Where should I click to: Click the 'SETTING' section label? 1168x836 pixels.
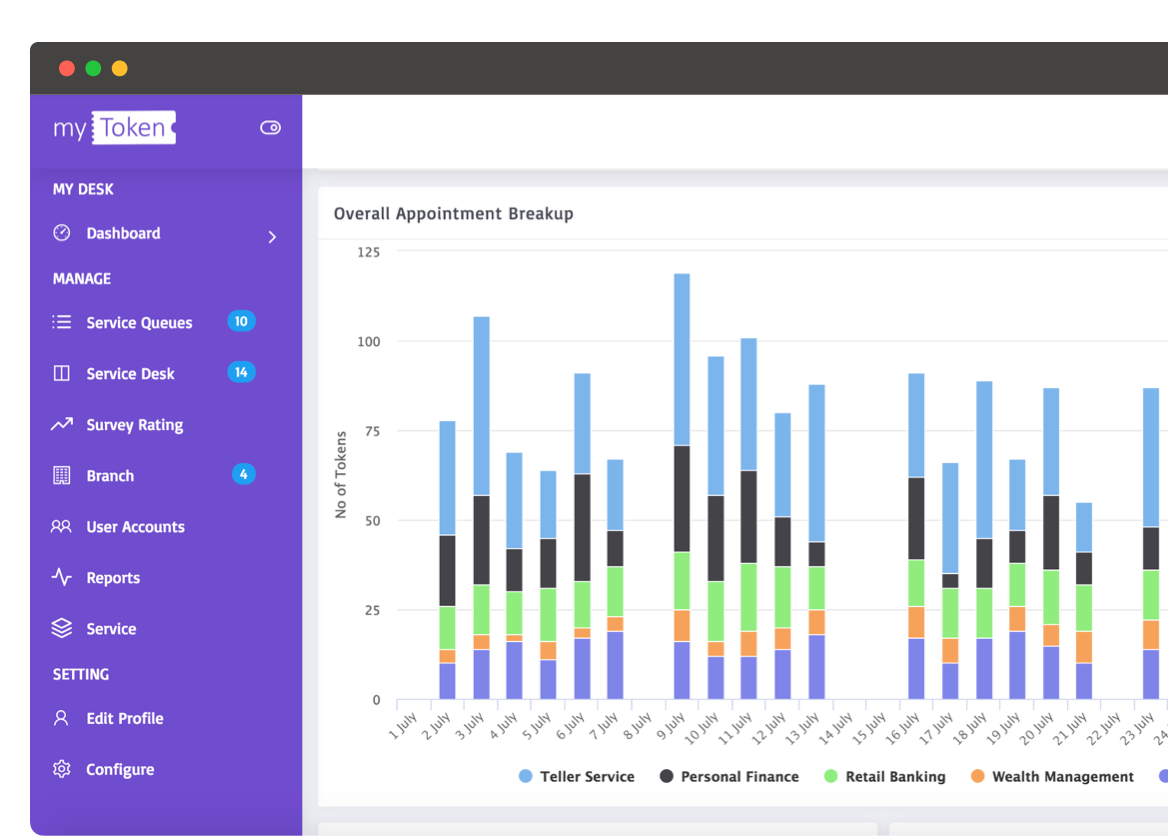[x=81, y=674]
